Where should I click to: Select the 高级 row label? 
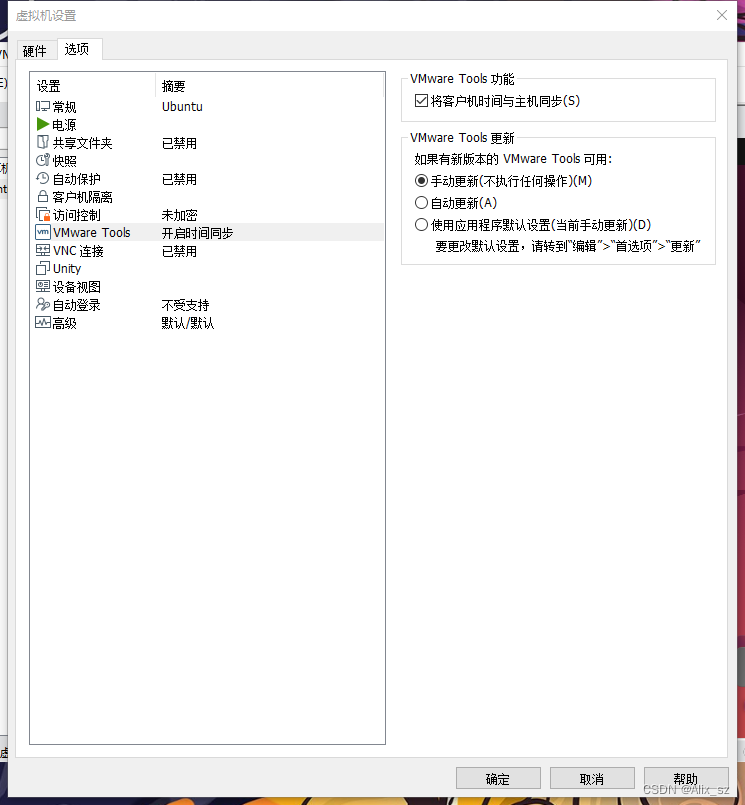(x=64, y=323)
